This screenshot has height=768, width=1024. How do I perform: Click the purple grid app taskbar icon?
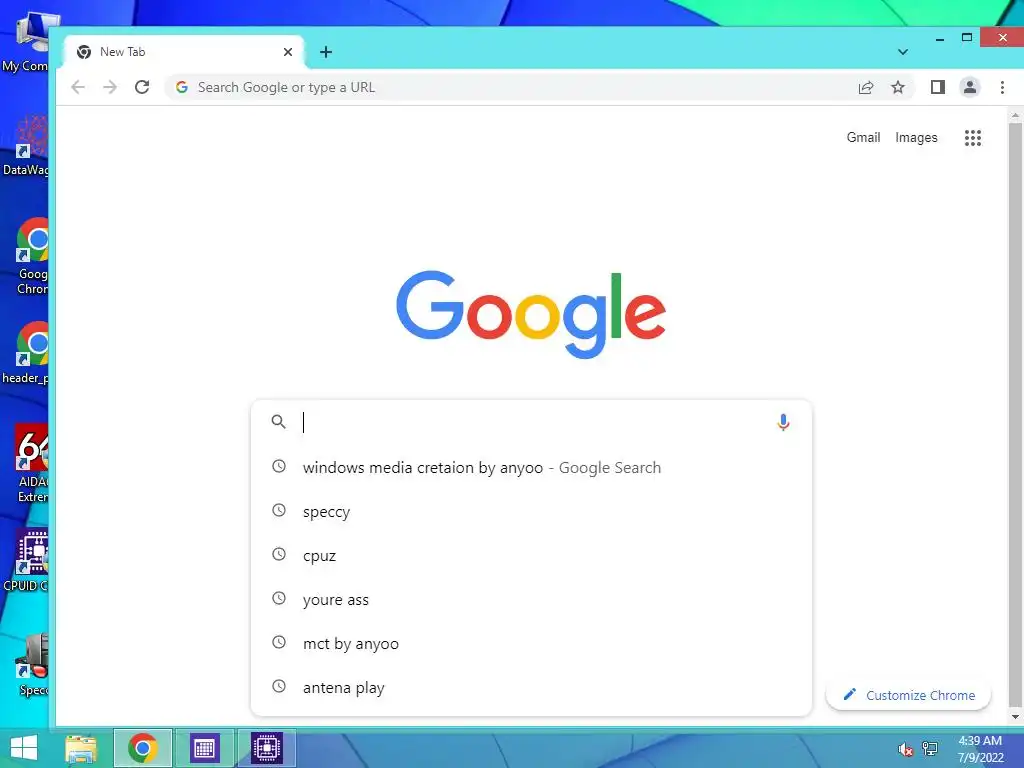pyautogui.click(x=204, y=748)
